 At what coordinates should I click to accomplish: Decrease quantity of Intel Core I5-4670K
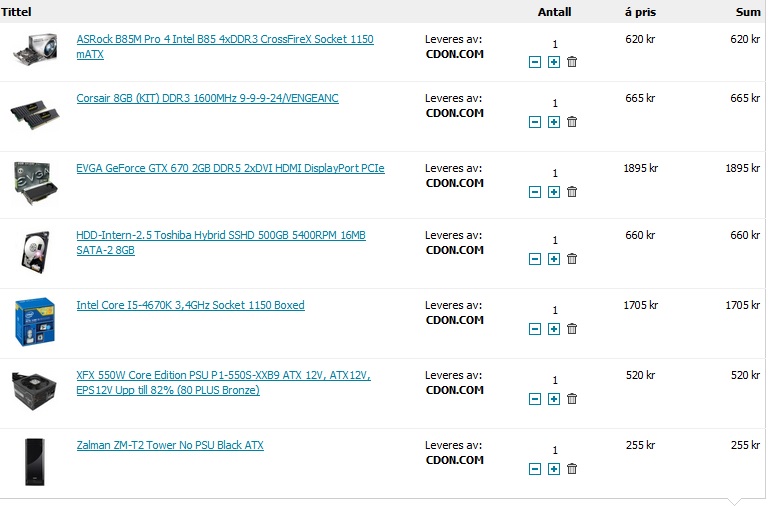point(535,329)
